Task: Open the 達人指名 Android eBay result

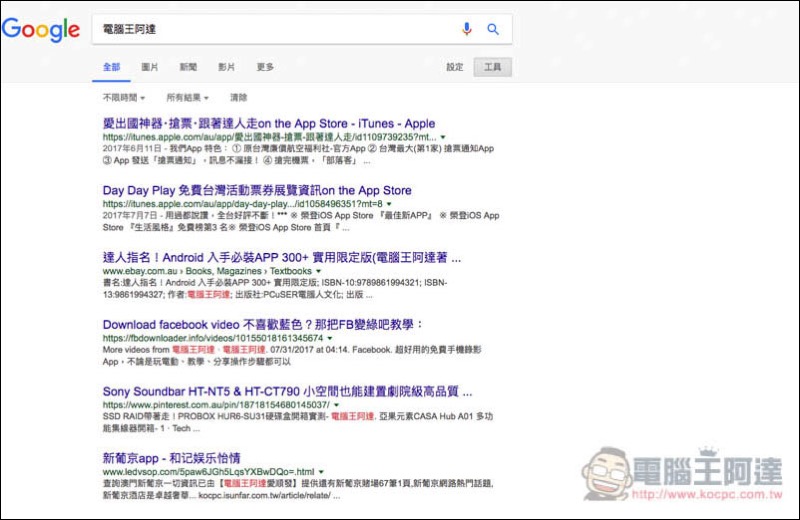Action: (x=281, y=257)
